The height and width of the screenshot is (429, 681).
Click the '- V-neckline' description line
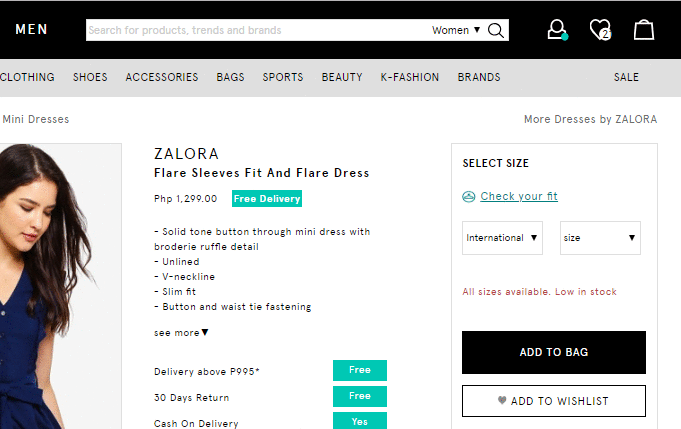pos(185,277)
